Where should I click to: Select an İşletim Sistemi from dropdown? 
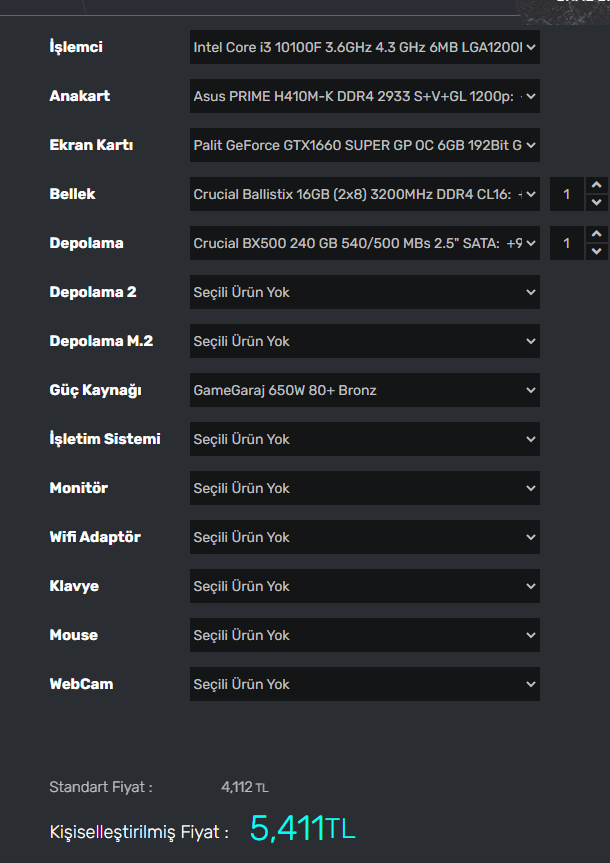(364, 439)
